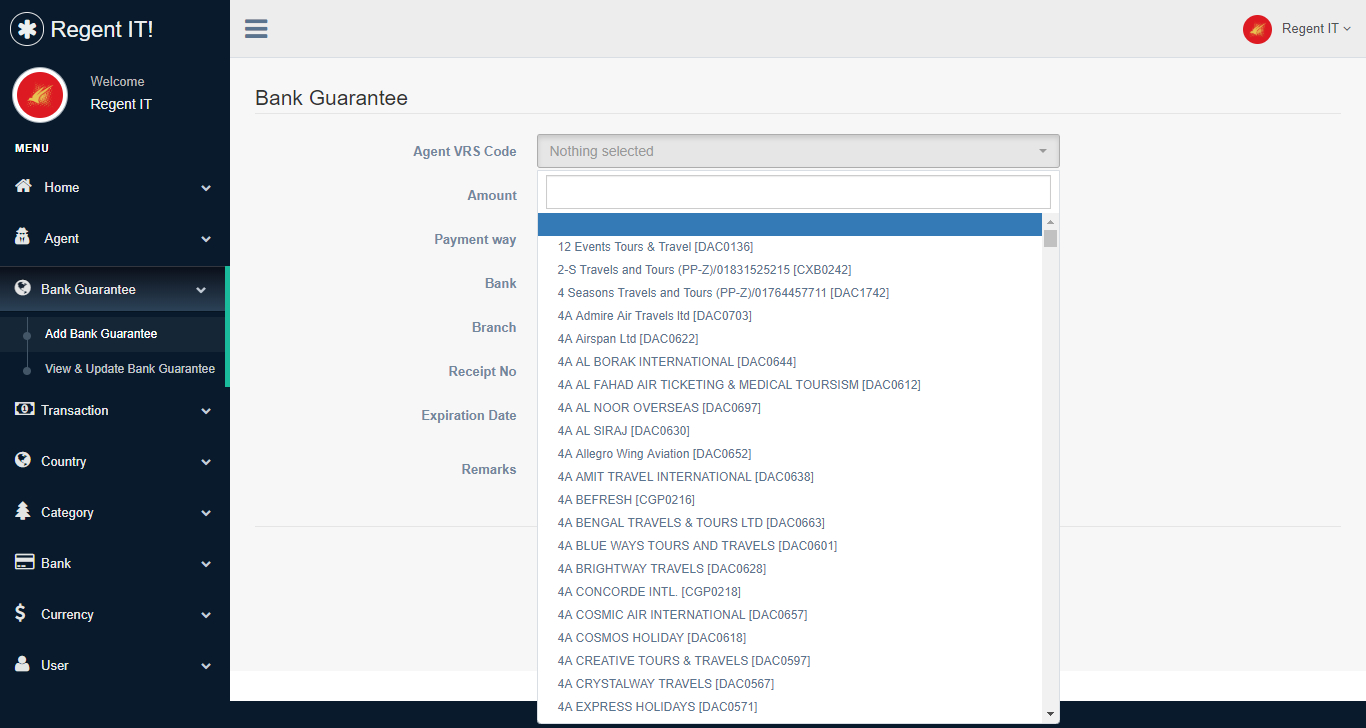The image size is (1366, 728).
Task: Click the Country globe icon in sidebar
Action: 23,460
